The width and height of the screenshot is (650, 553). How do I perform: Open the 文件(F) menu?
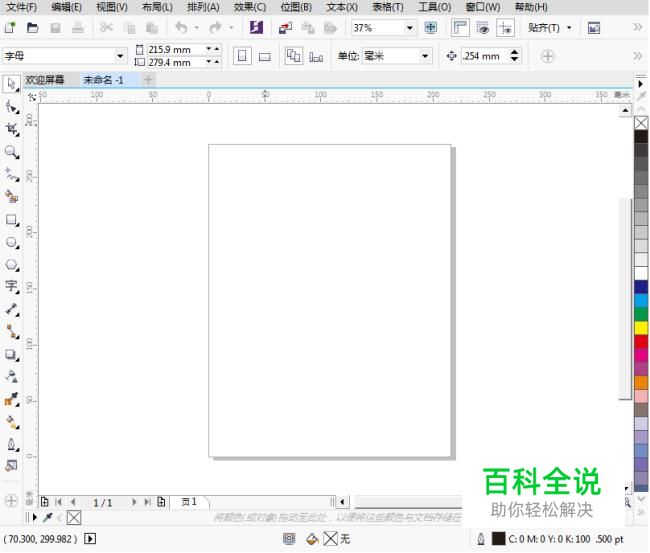point(22,7)
